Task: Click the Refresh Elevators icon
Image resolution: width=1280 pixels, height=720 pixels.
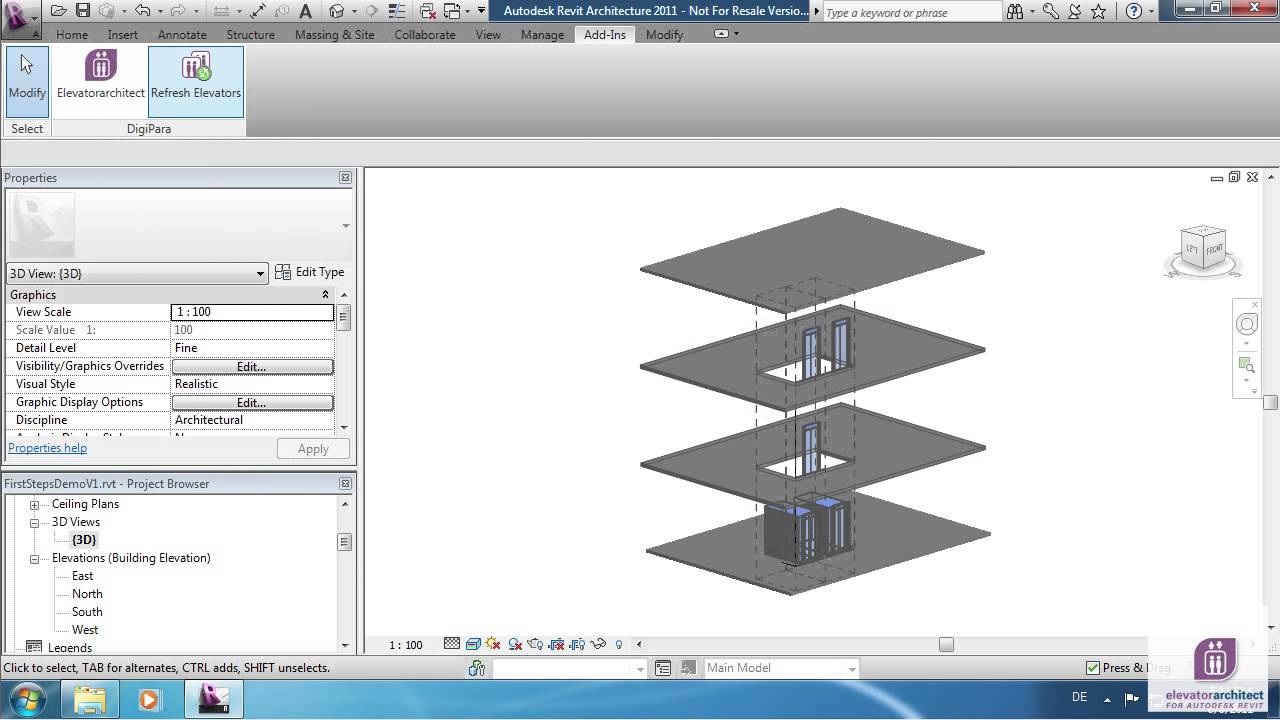Action: pos(196,67)
